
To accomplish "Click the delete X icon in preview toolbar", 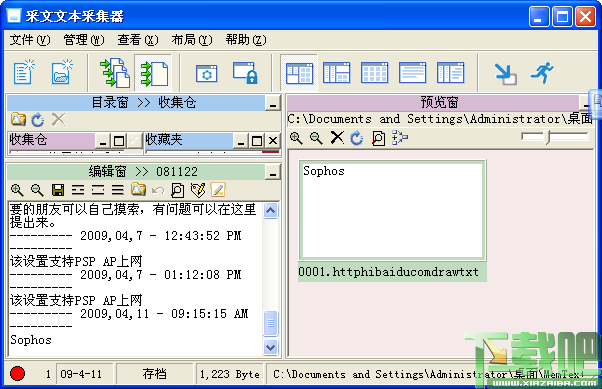I will tap(337, 137).
